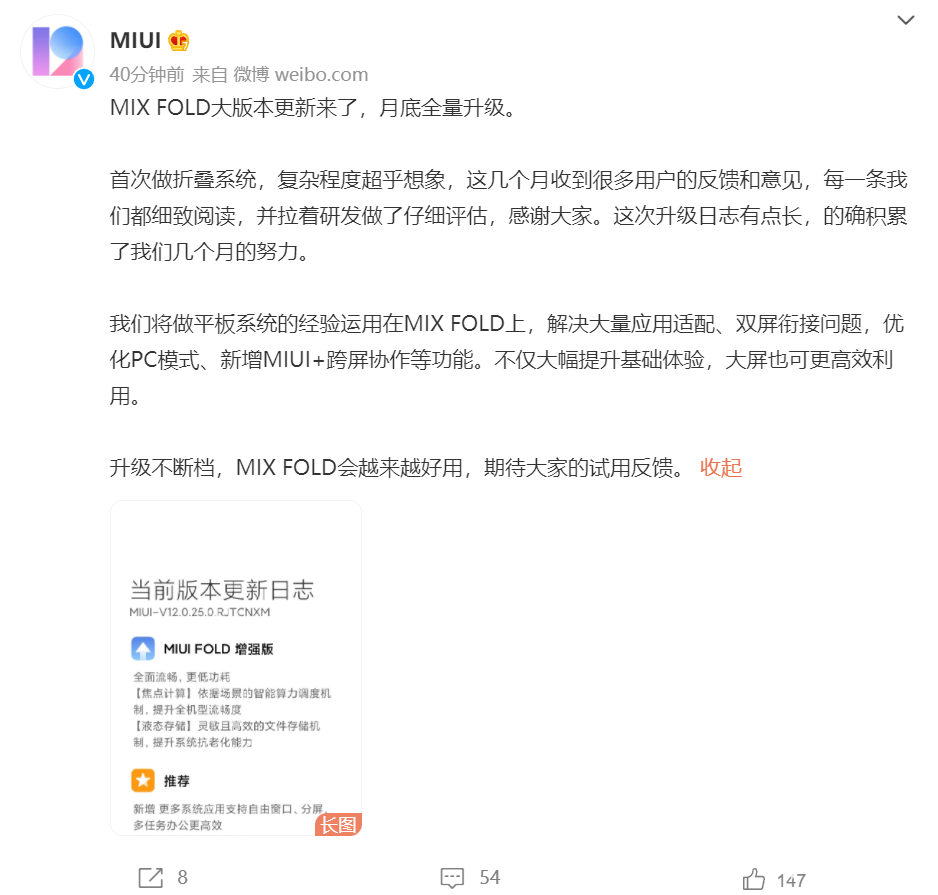
Task: Click the 微博 weibo.com source link
Action: coord(300,75)
